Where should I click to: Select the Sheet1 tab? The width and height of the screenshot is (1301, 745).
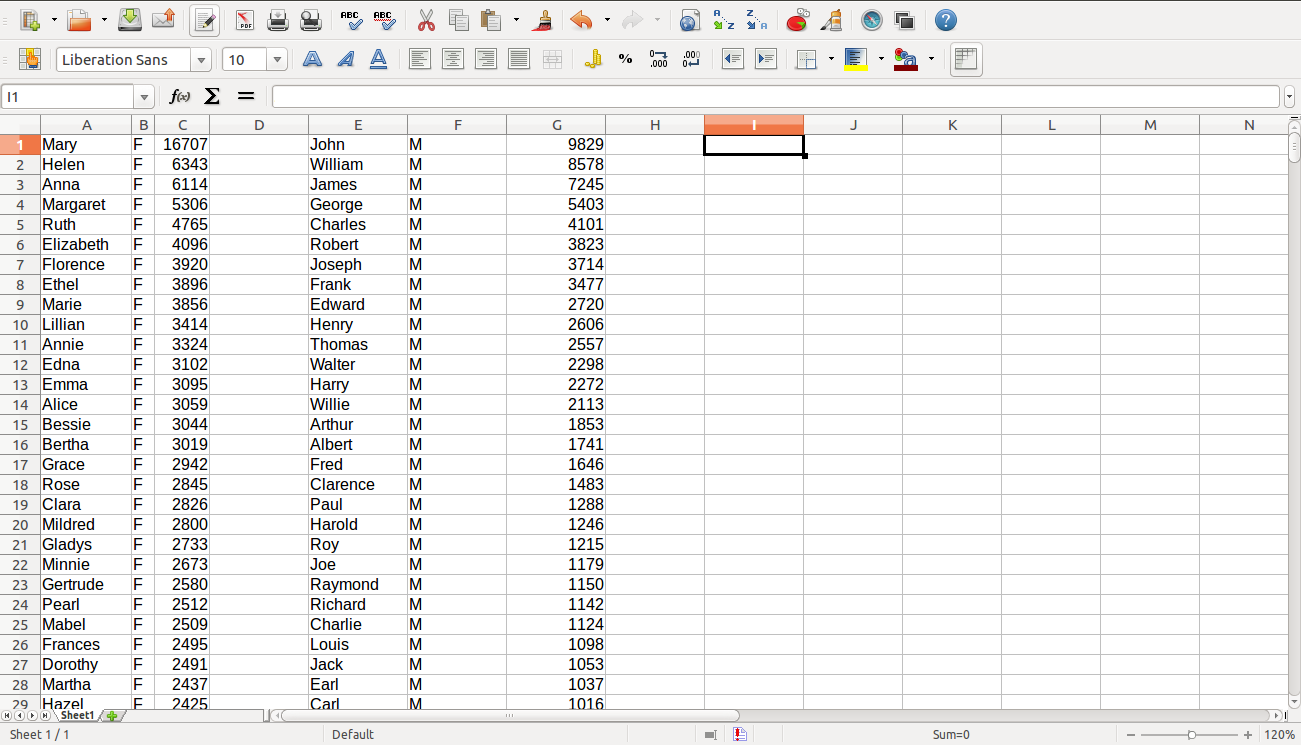[x=77, y=715]
